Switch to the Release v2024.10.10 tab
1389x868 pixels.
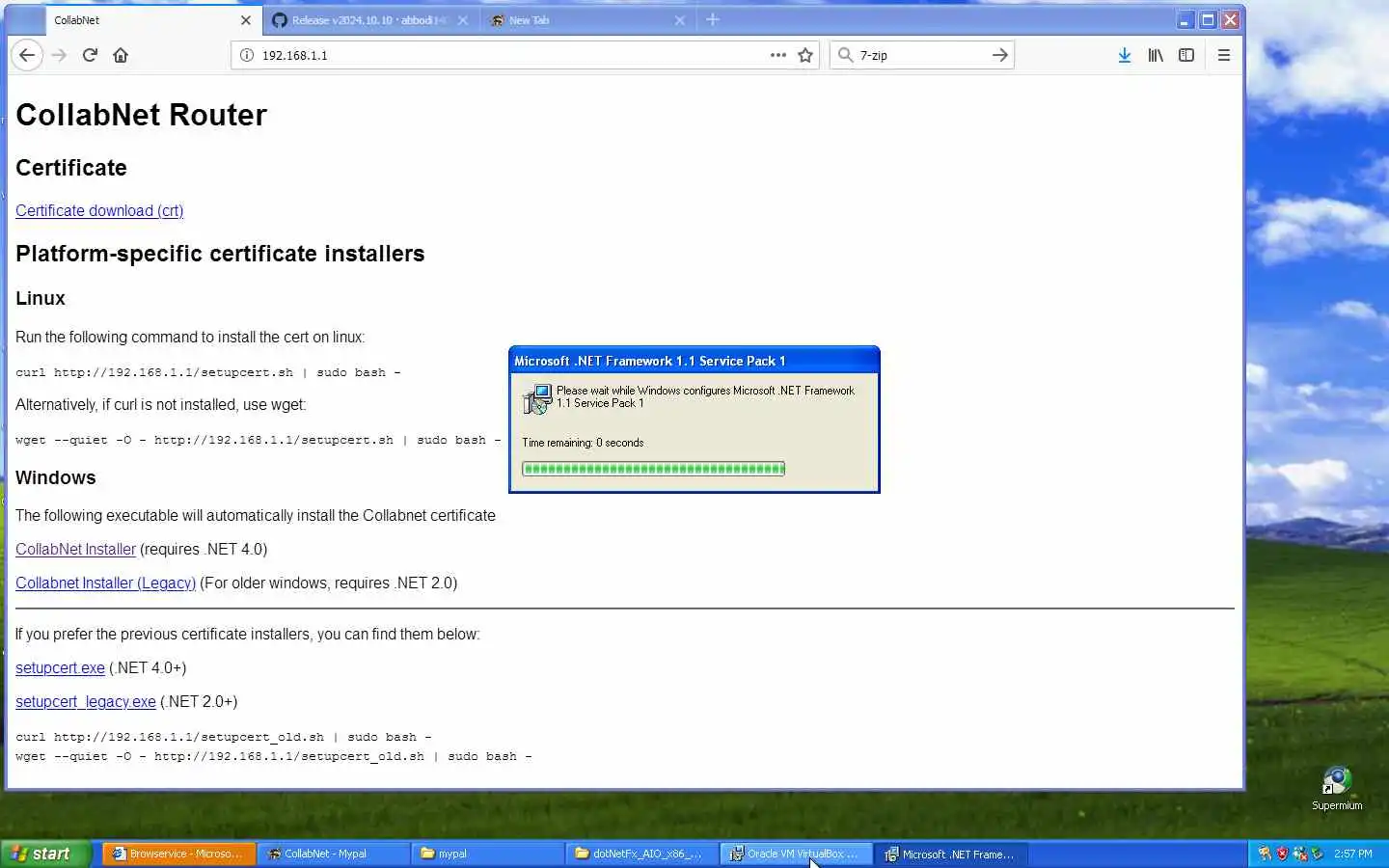[x=370, y=20]
